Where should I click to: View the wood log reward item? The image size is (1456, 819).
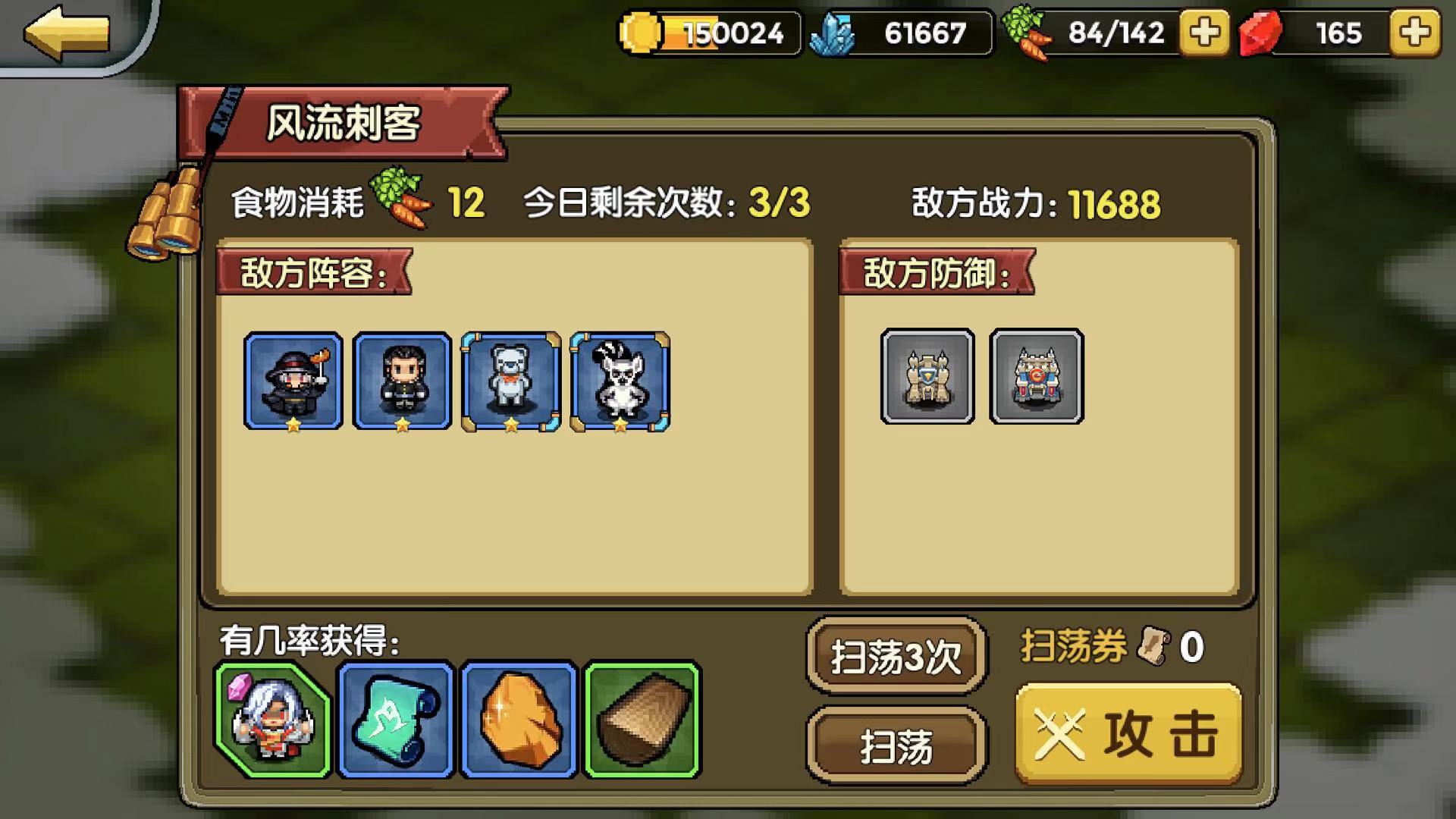[x=642, y=720]
